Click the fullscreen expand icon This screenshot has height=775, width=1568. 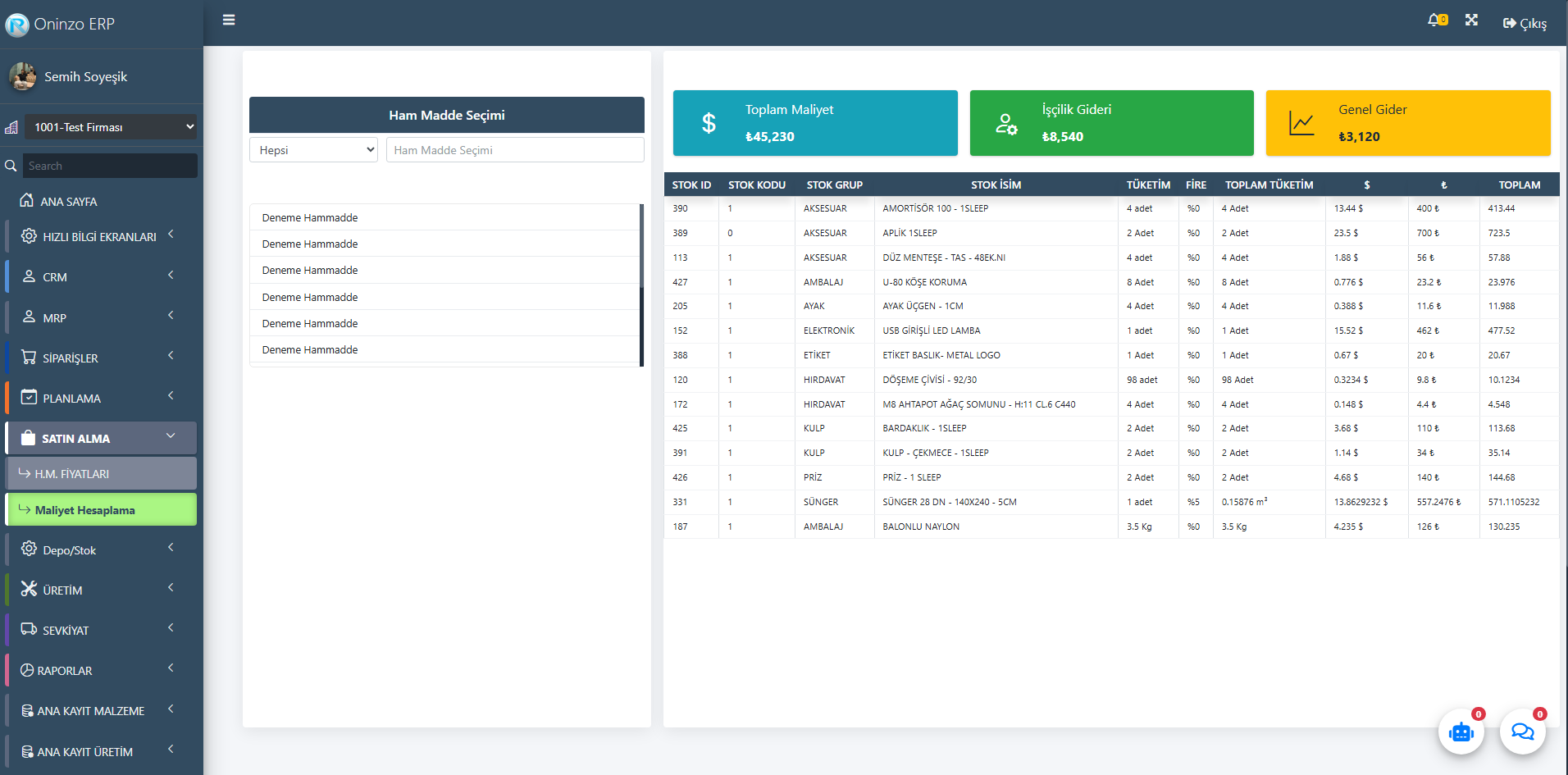(x=1471, y=20)
